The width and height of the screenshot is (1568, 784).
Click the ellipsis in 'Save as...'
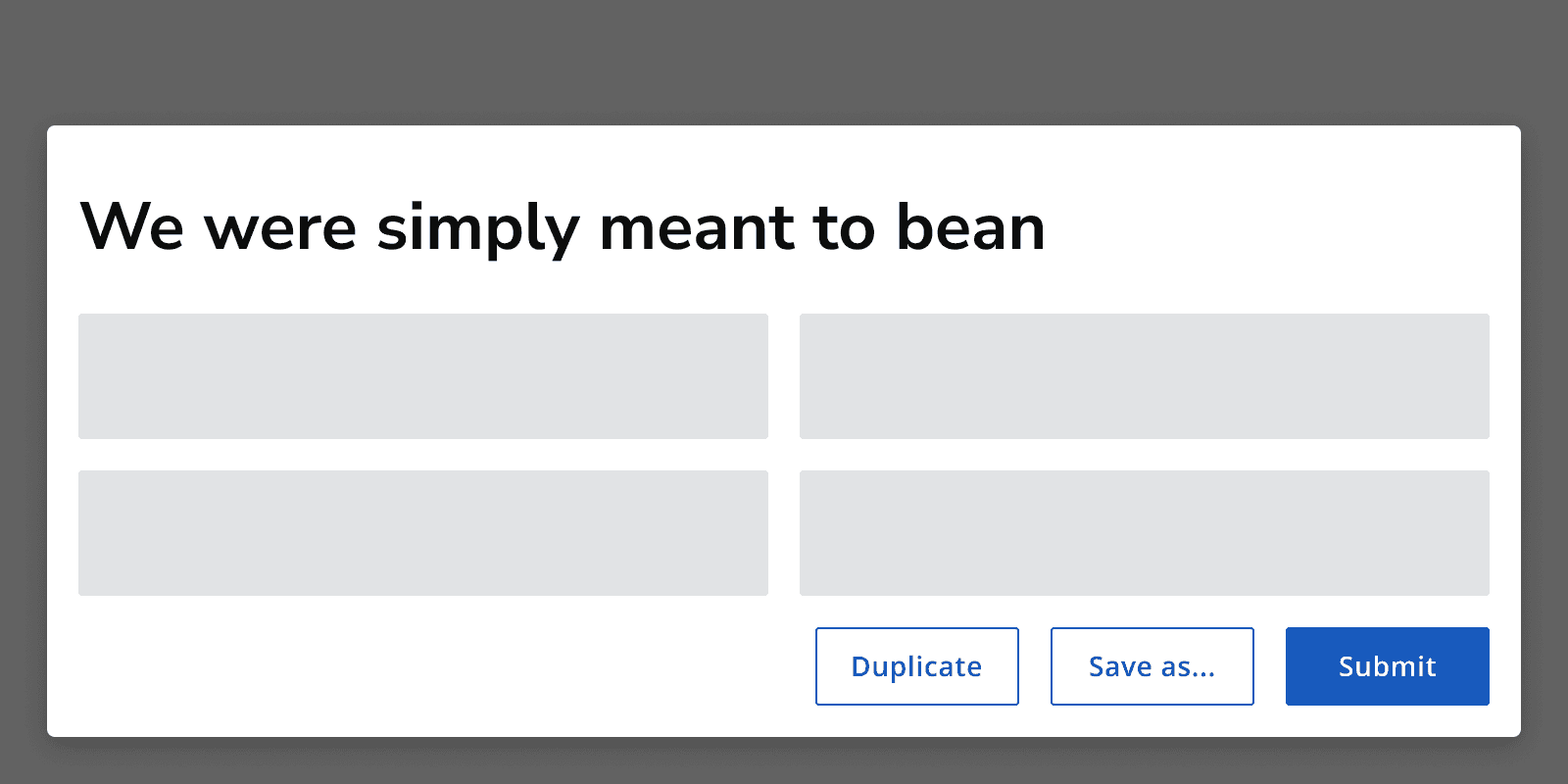coord(1201,674)
